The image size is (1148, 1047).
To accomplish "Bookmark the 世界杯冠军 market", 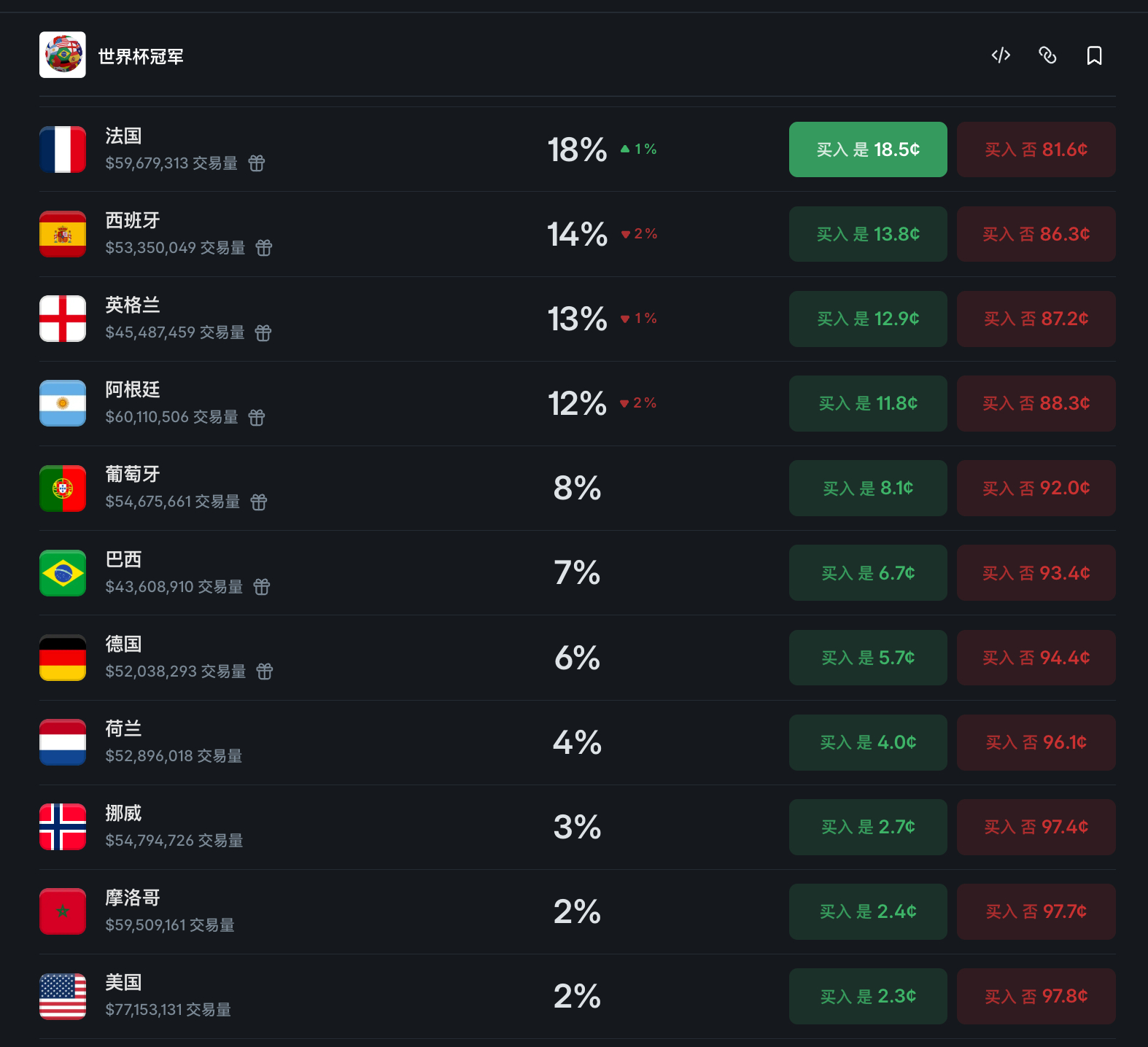I will 1094,55.
